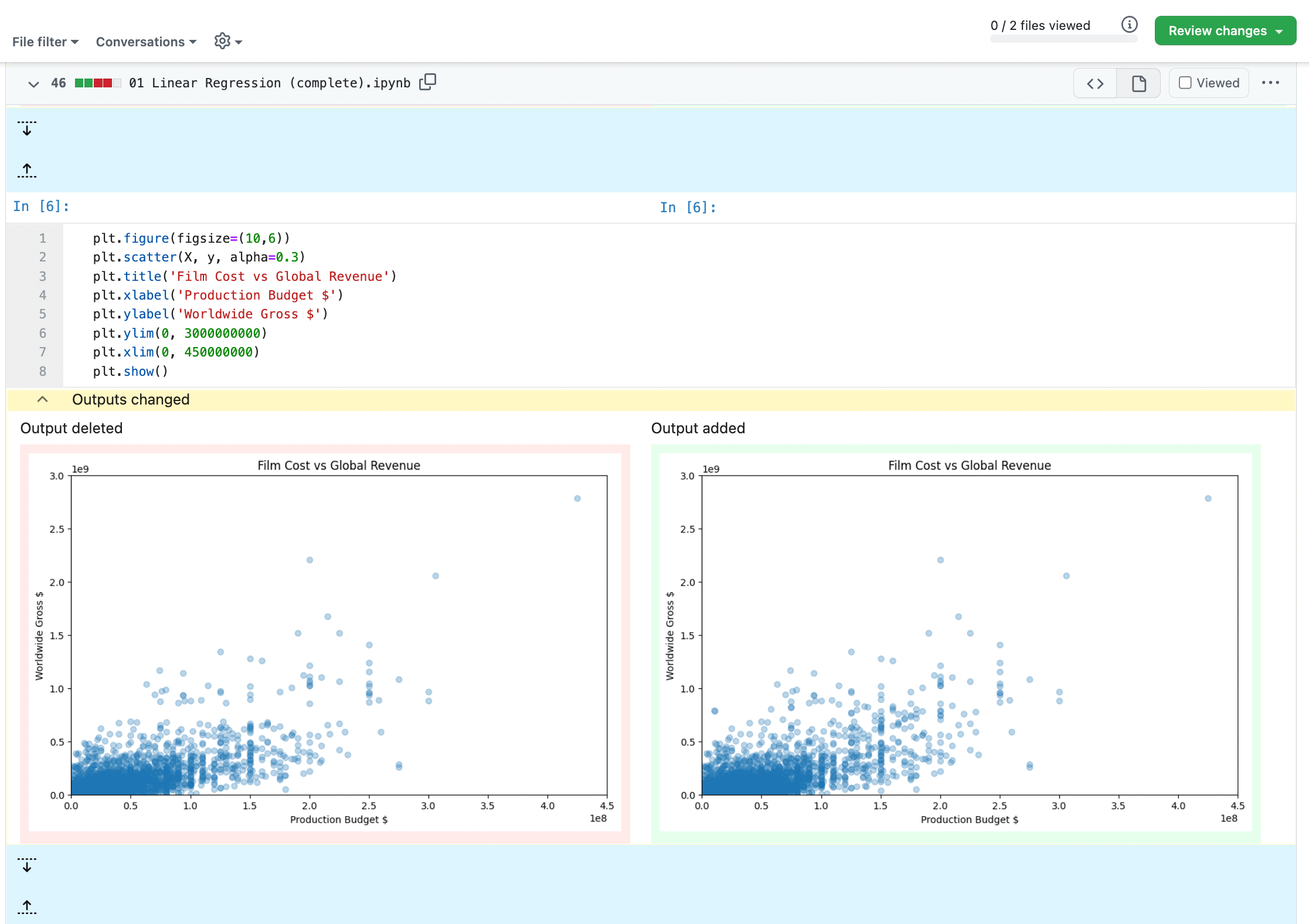Click the code view toggle icon
The height and width of the screenshot is (924, 1309).
[x=1097, y=83]
